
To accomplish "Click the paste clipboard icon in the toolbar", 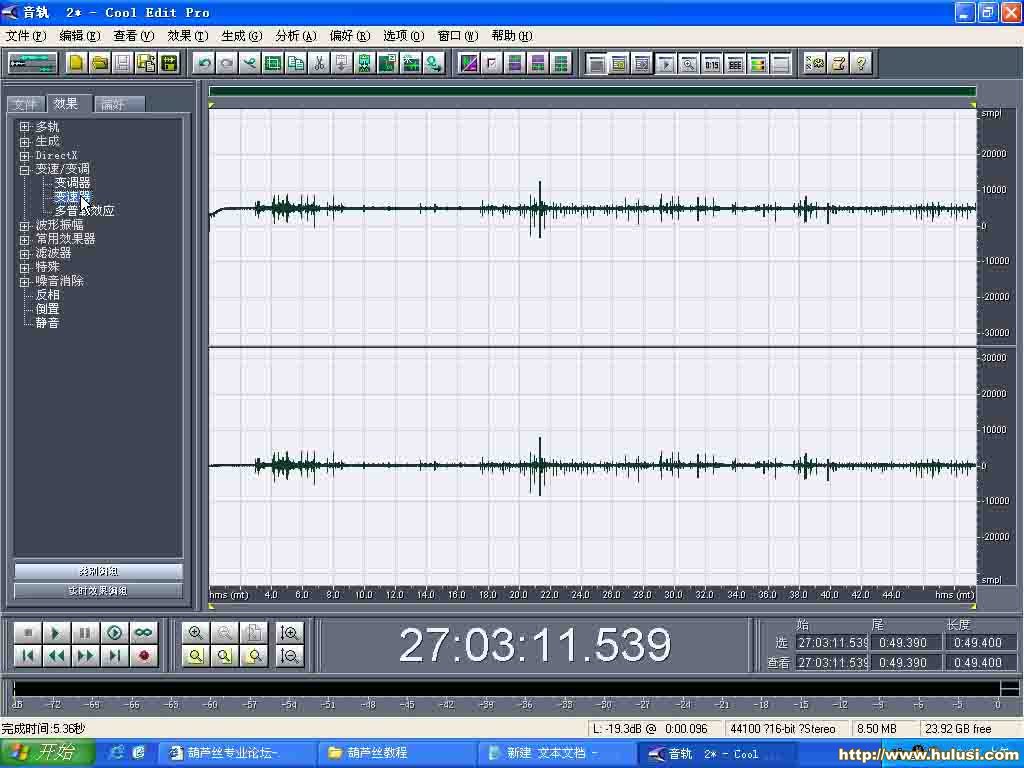I will (x=342, y=63).
